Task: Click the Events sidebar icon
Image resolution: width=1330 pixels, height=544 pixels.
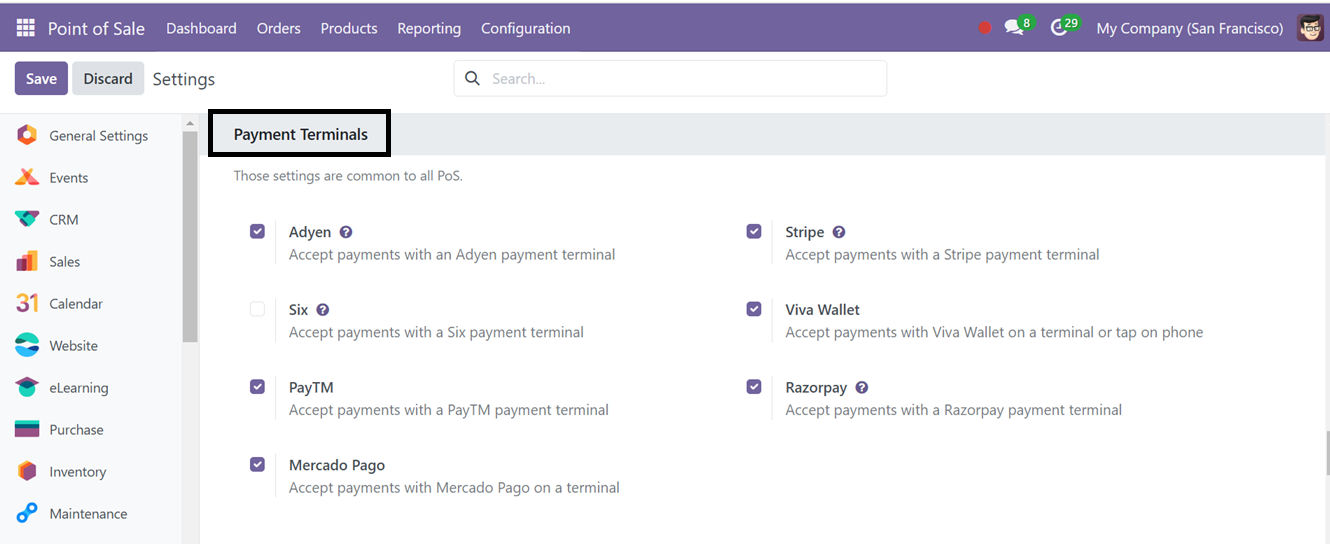Action: click(x=27, y=177)
